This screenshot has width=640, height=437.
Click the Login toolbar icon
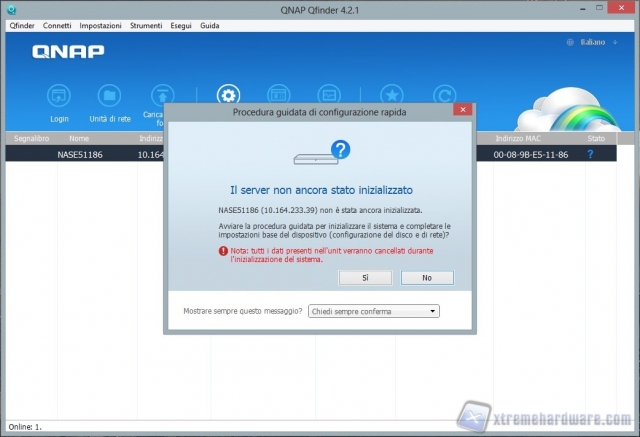click(59, 96)
